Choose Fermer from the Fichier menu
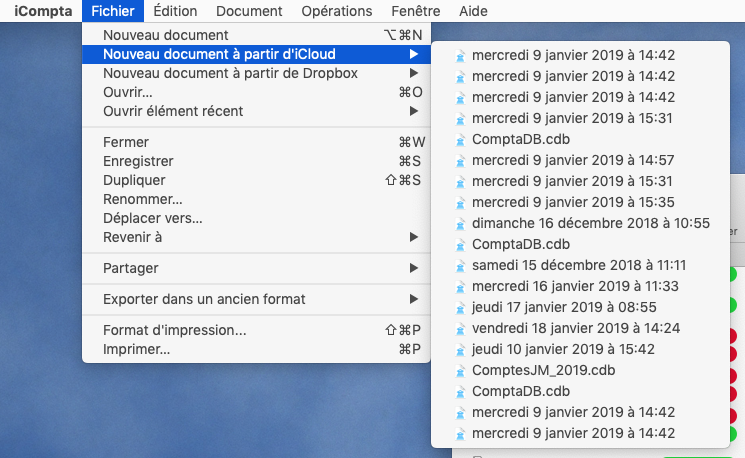The image size is (745, 458). (256, 142)
